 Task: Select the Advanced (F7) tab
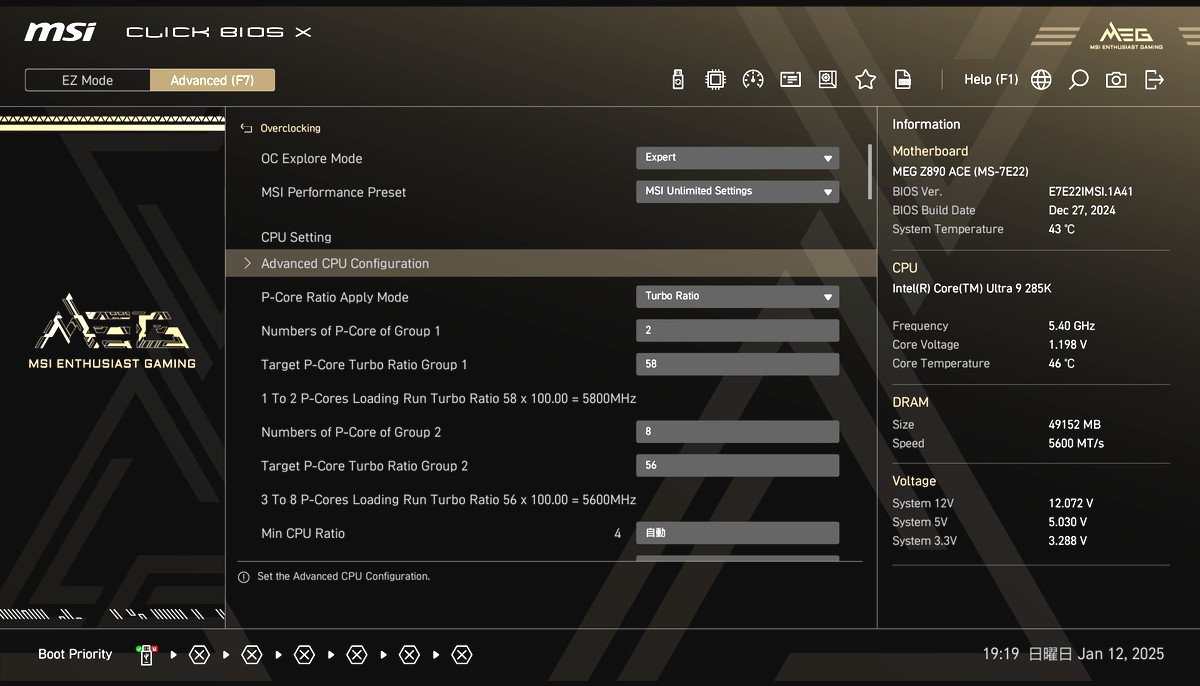click(212, 80)
